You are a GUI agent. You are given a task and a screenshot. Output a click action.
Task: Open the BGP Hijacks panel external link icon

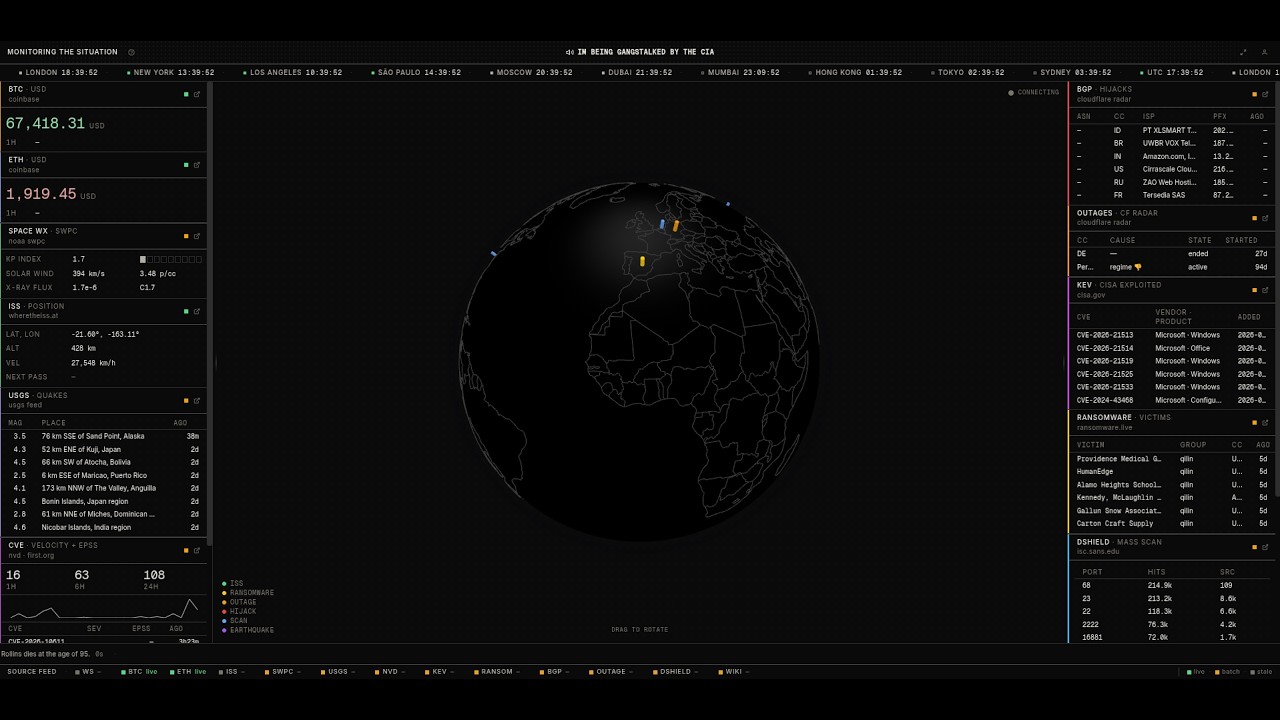[1265, 94]
